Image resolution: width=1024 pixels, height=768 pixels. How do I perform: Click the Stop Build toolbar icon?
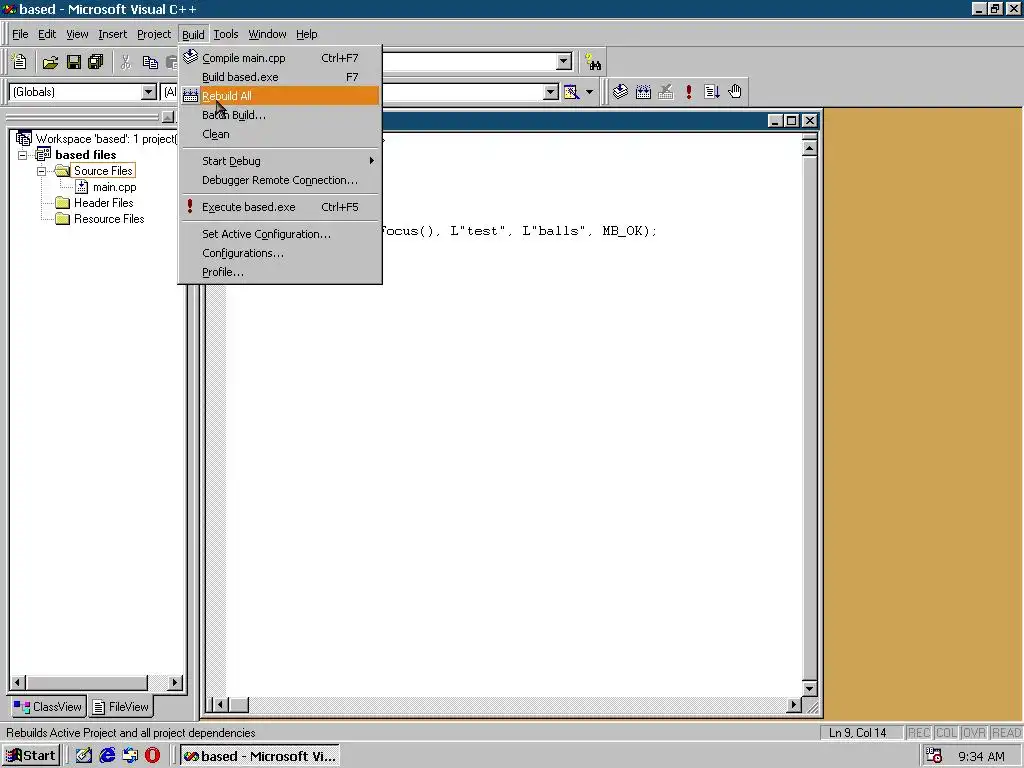point(665,91)
